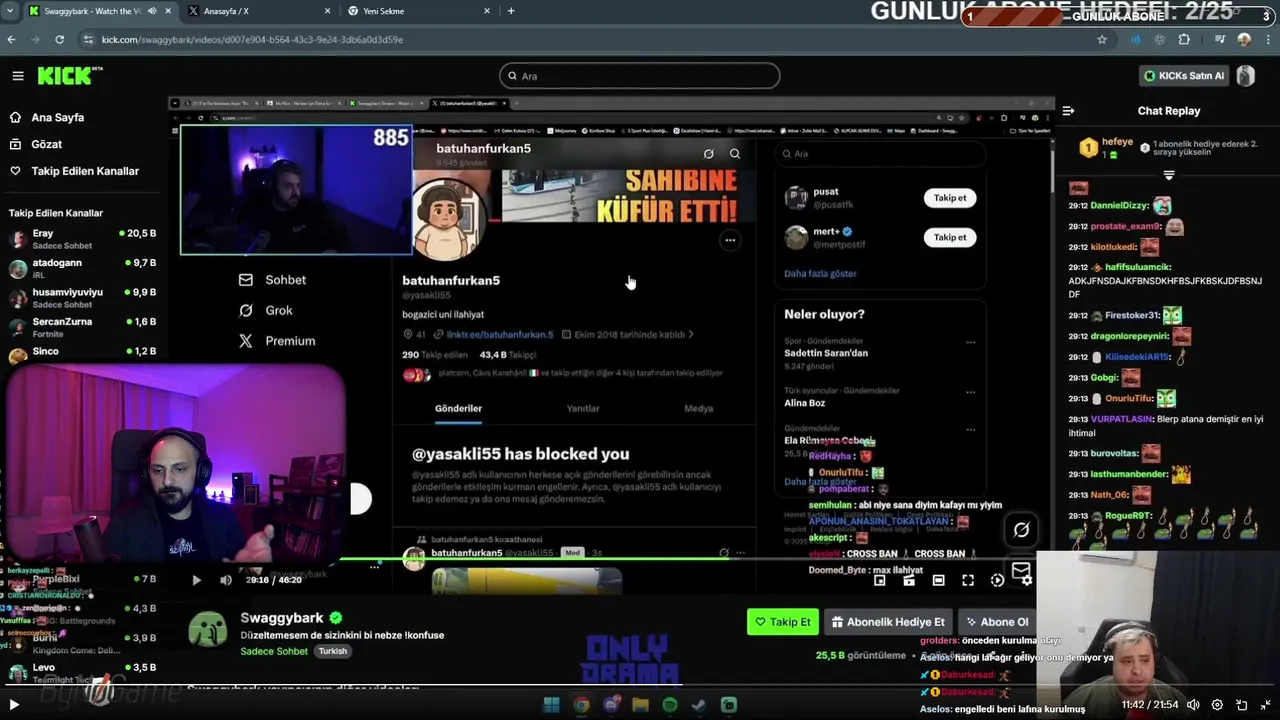This screenshot has height=720, width=1280.
Task: Switch Kick player to theatre mode
Action: coord(938,580)
